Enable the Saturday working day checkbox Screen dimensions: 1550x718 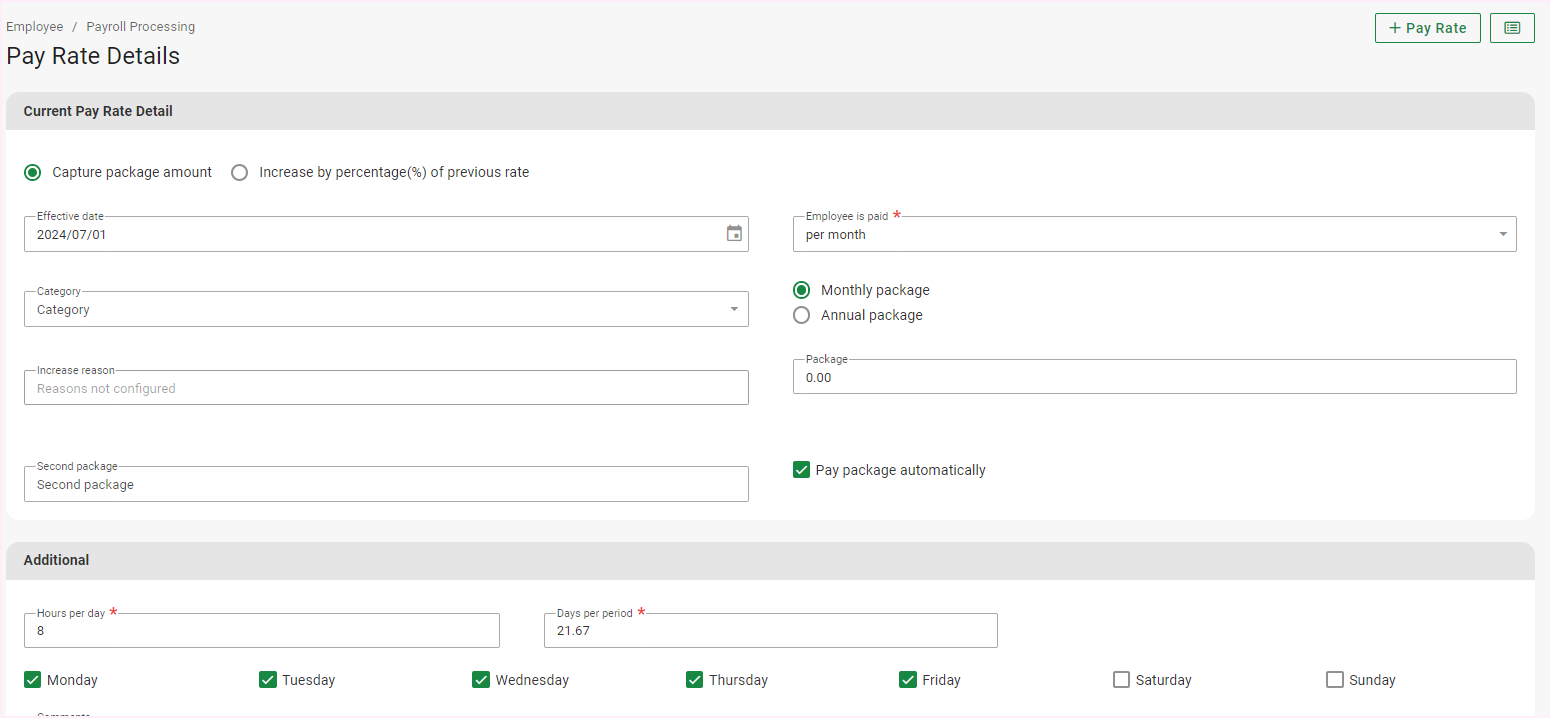[1121, 680]
